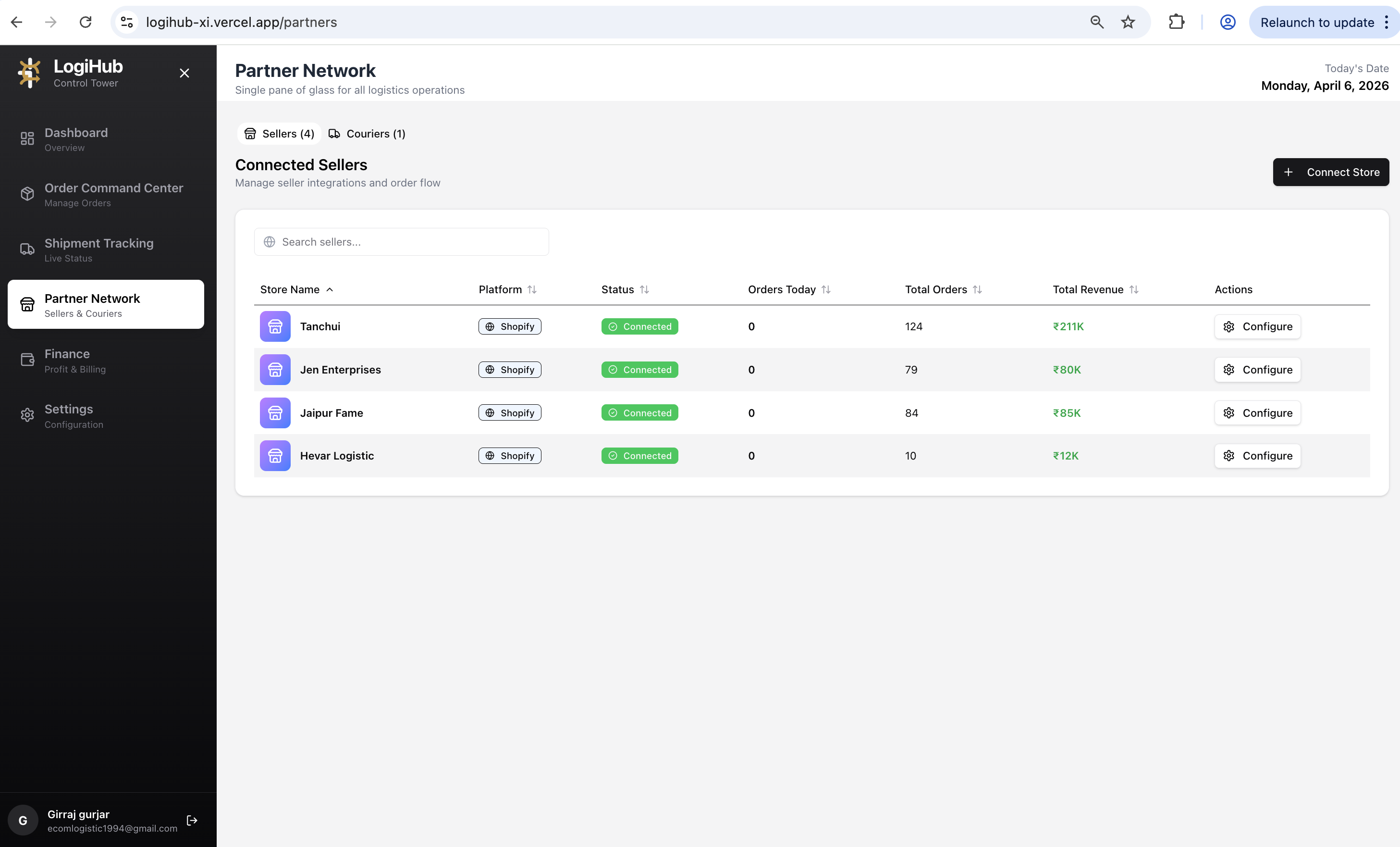Click the G user avatar

(23, 820)
